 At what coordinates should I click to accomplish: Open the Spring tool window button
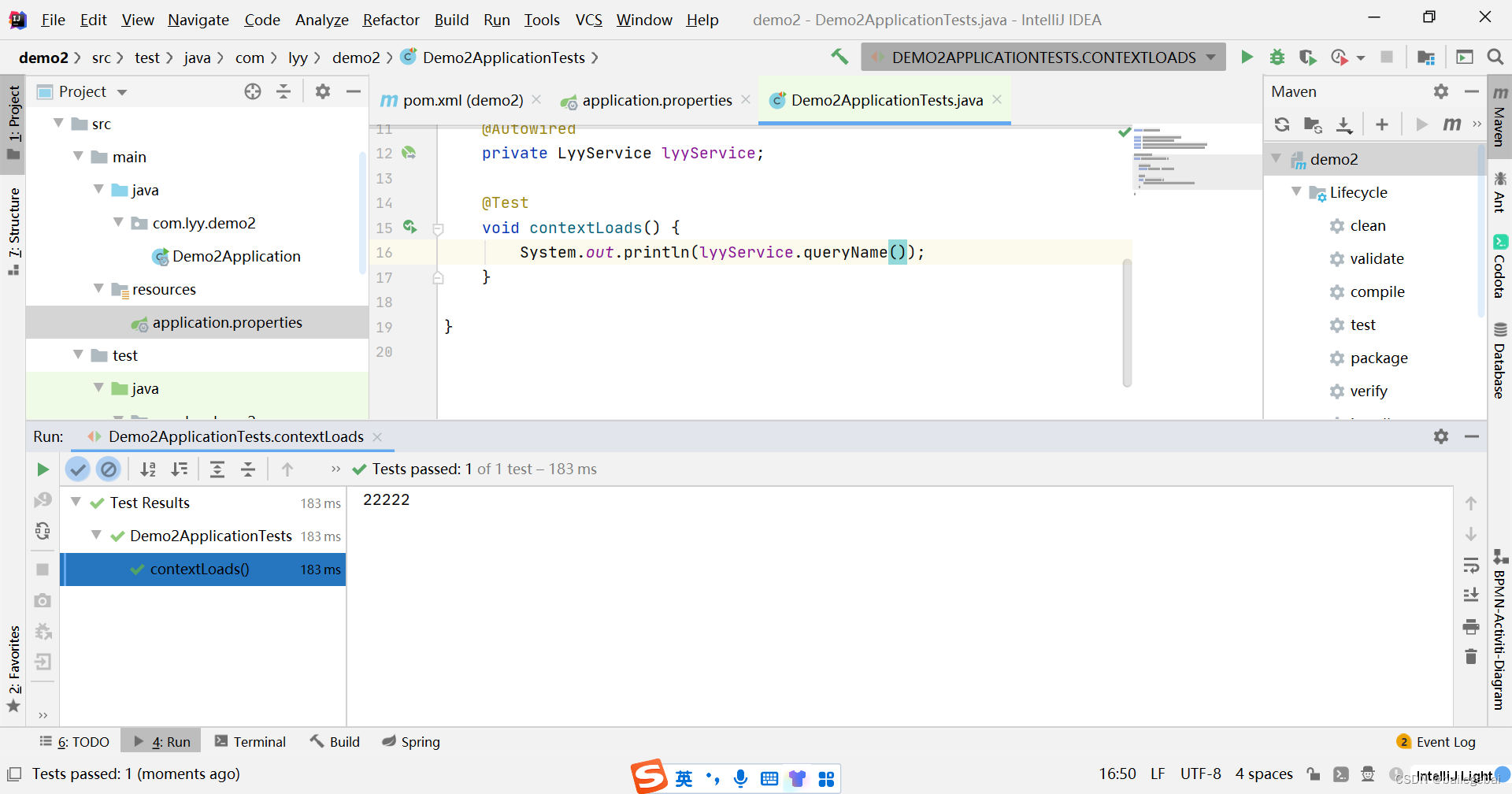[x=411, y=742]
